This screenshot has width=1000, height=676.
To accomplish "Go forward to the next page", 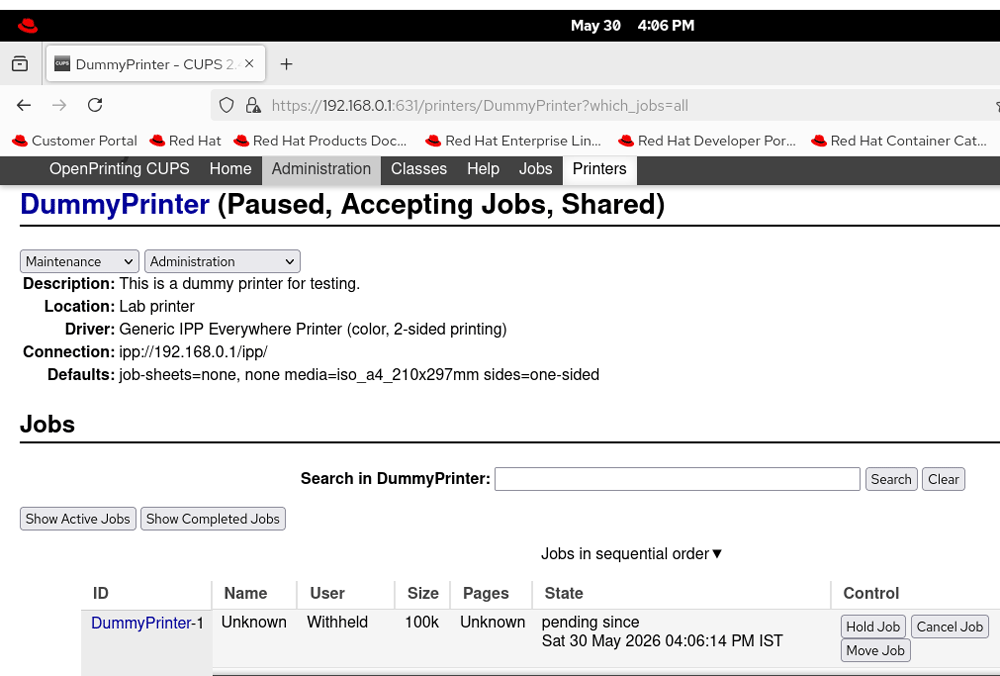I will pyautogui.click(x=59, y=105).
